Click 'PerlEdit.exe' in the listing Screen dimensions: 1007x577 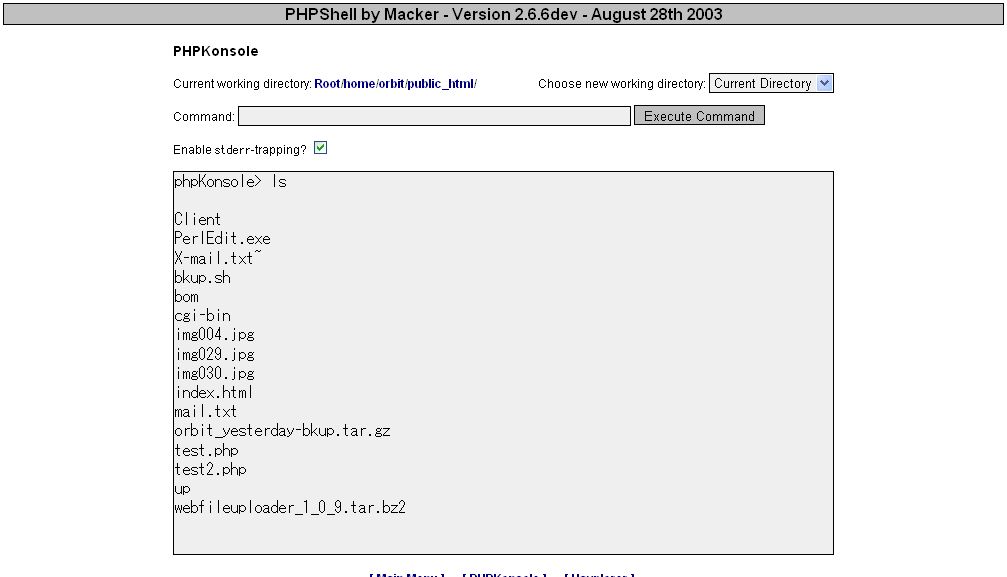(222, 238)
